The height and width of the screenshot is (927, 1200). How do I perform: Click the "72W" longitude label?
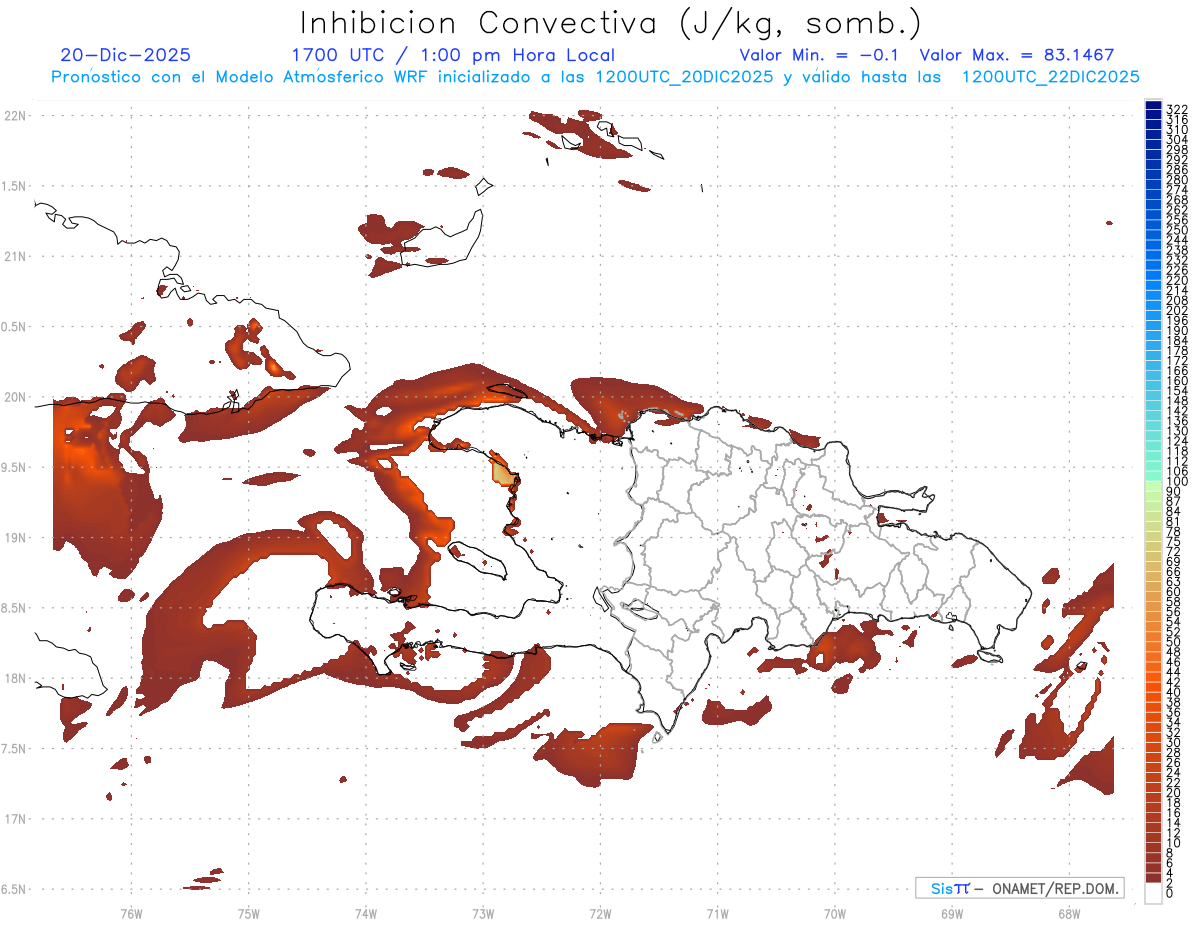click(600, 913)
